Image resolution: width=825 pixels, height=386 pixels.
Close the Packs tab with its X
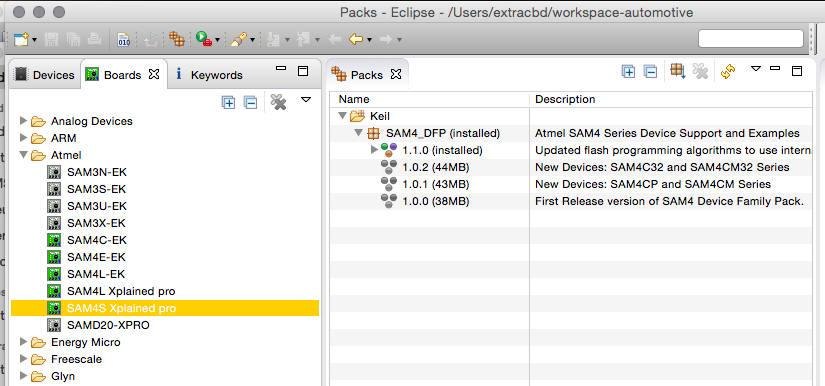point(396,74)
